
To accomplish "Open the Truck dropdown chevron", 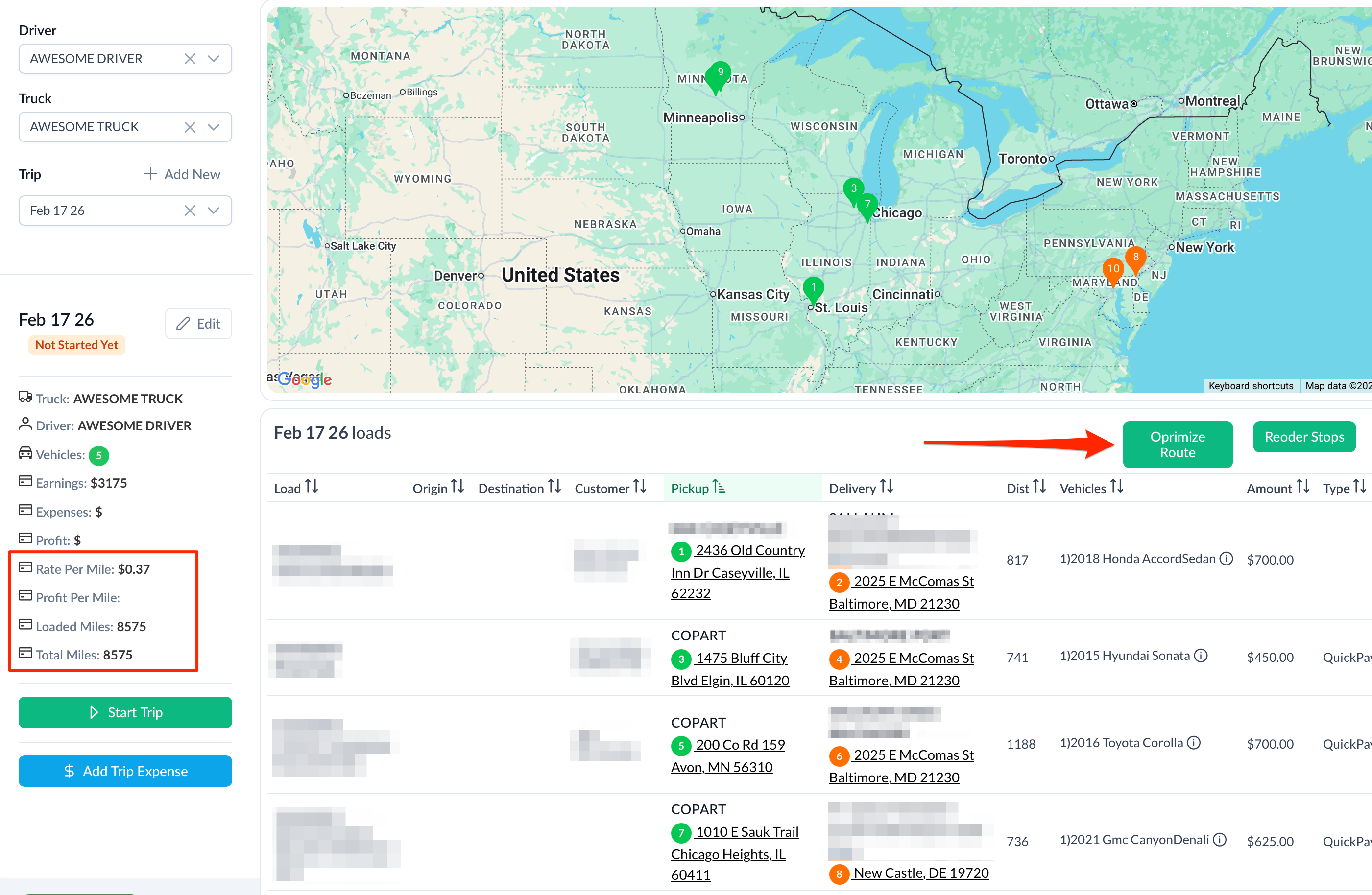I will 214,127.
